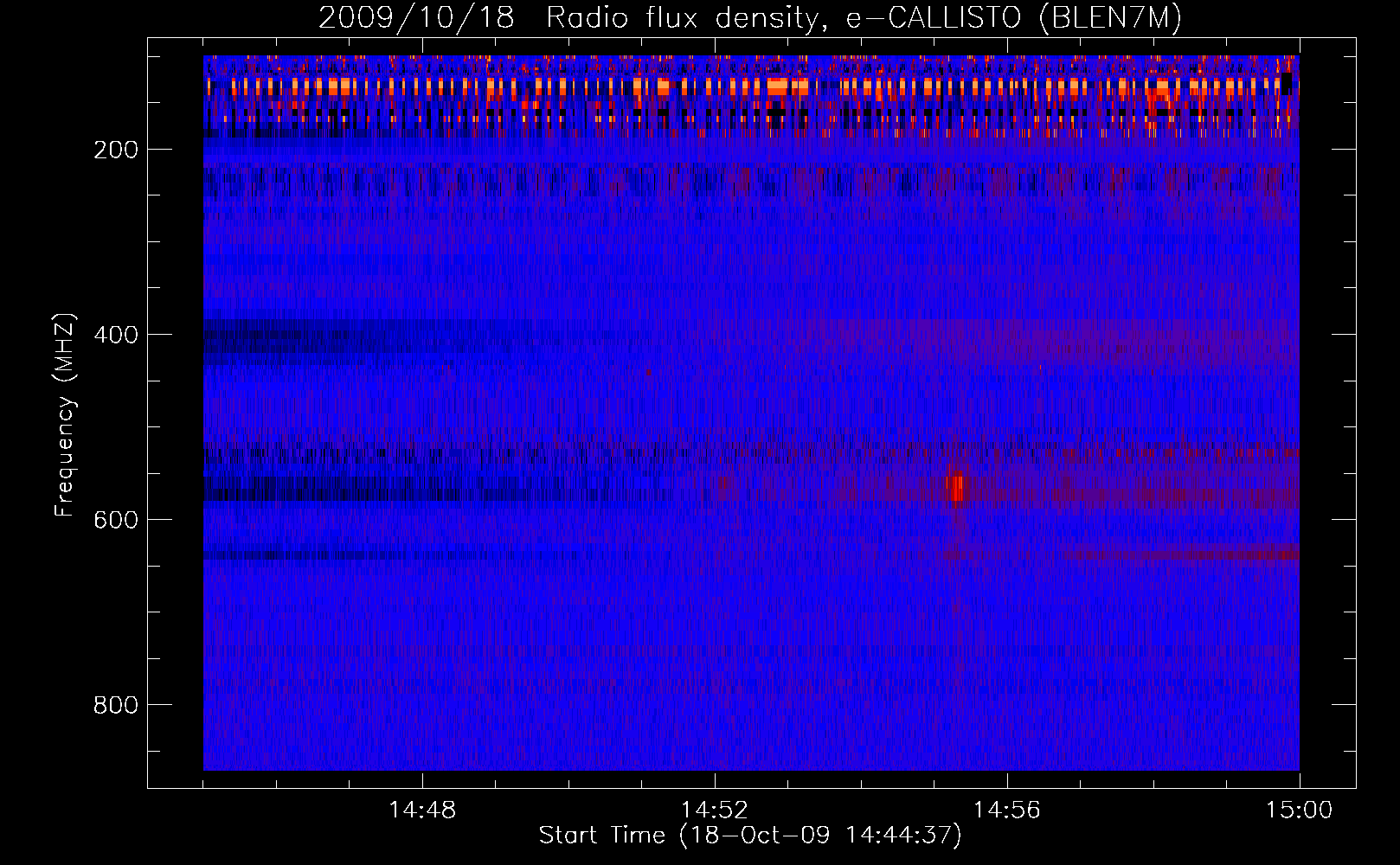Click the bright red burst near 14:55
Screen dimensions: 1400x865
[x=955, y=487]
